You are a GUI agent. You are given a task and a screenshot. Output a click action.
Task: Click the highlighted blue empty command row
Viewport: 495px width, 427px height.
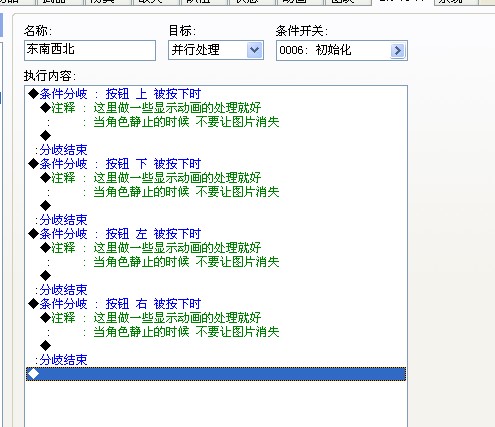point(216,374)
